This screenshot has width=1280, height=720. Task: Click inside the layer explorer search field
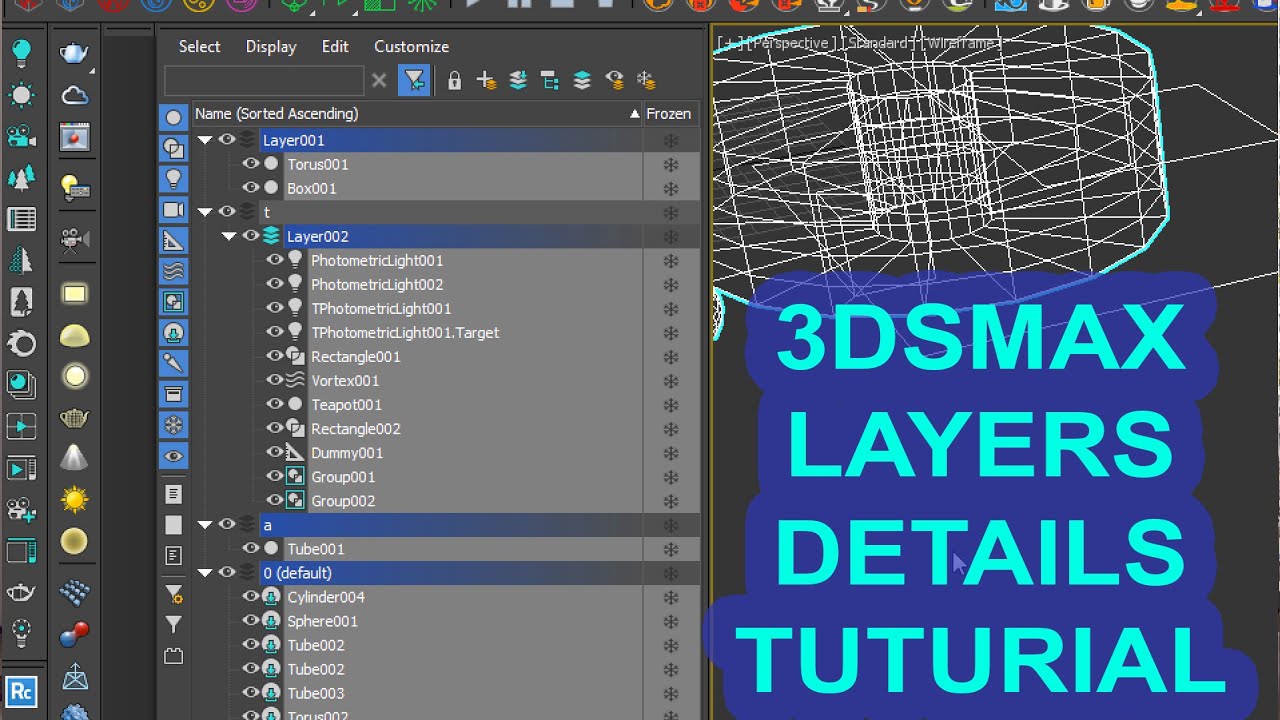264,80
